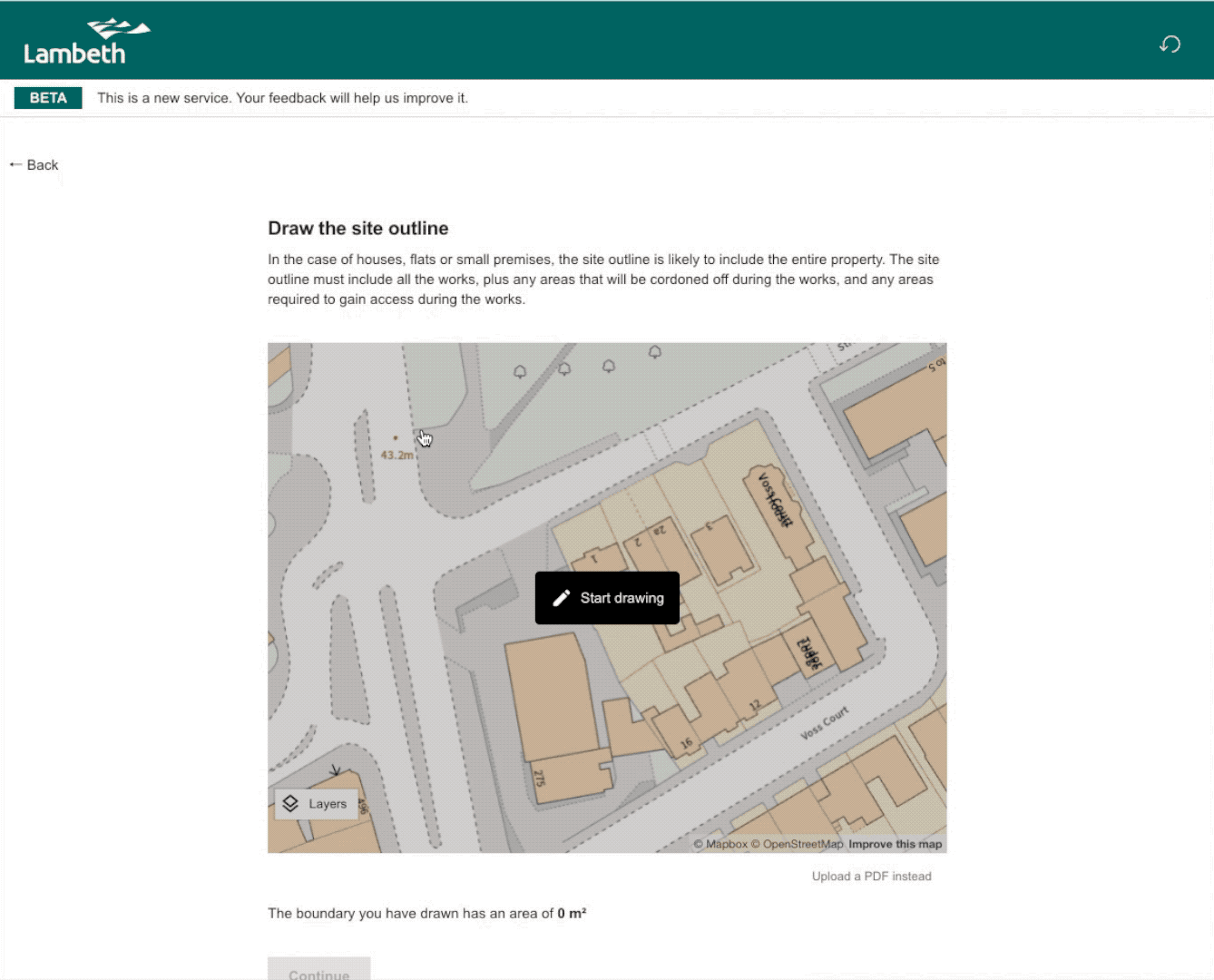
Task: Click the BETA tag in banner
Action: point(48,98)
